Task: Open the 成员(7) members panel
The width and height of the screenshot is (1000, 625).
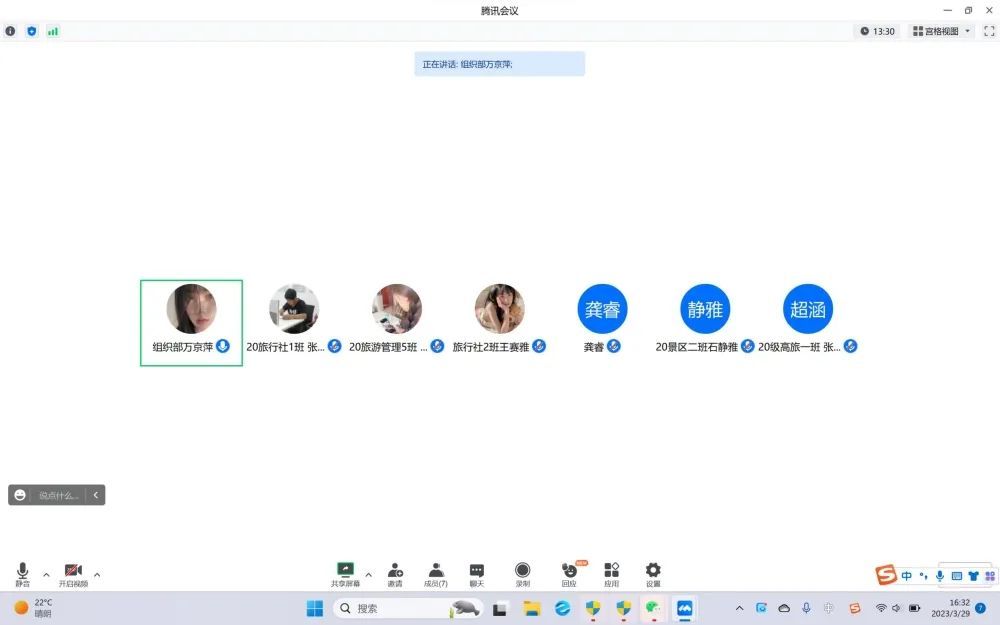Action: pos(436,573)
